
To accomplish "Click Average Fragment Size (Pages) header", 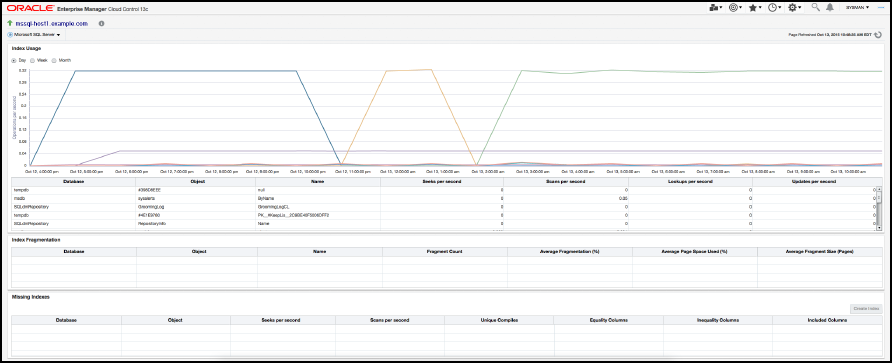I will coord(820,251).
